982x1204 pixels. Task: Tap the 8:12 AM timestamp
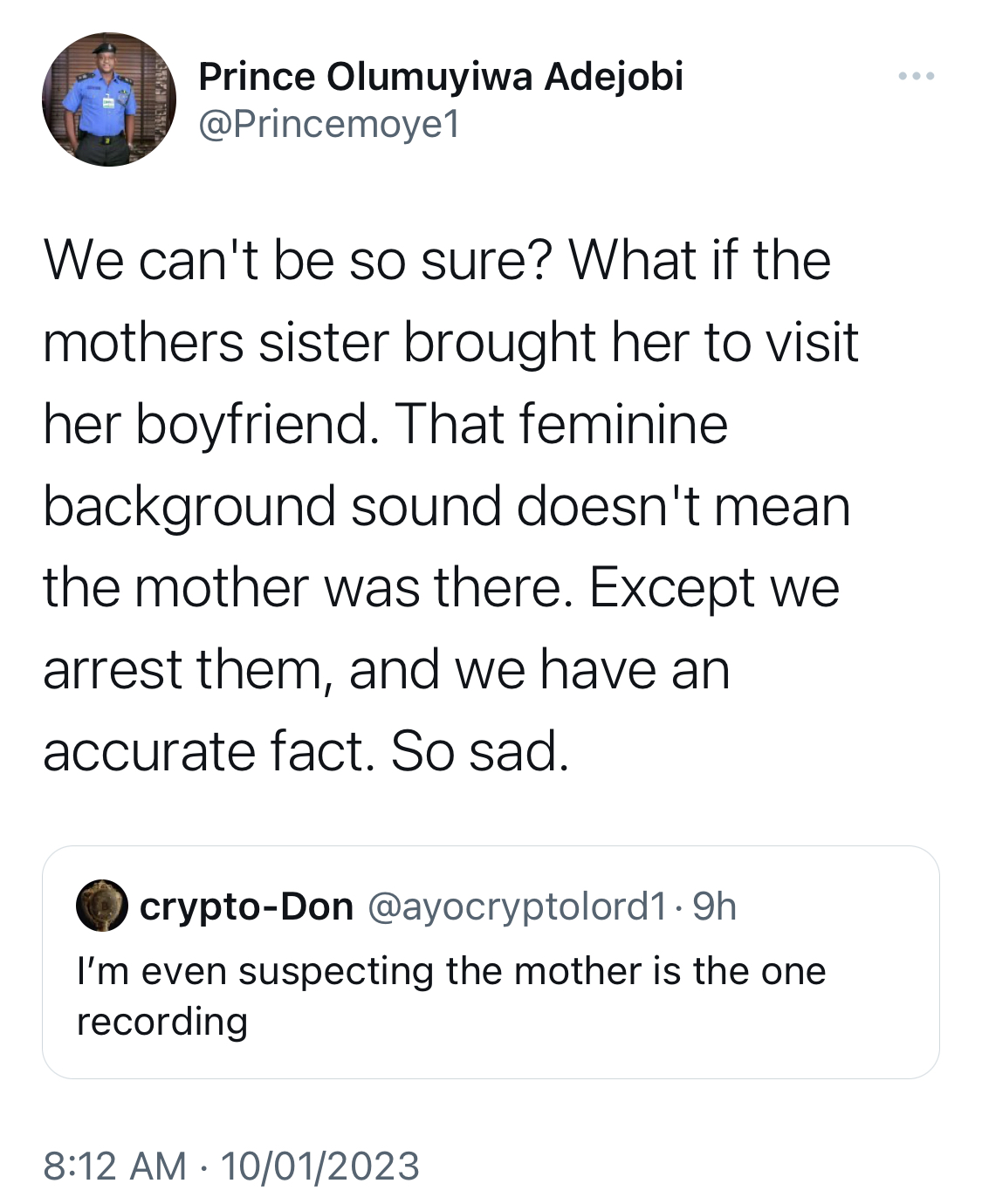(x=115, y=1166)
